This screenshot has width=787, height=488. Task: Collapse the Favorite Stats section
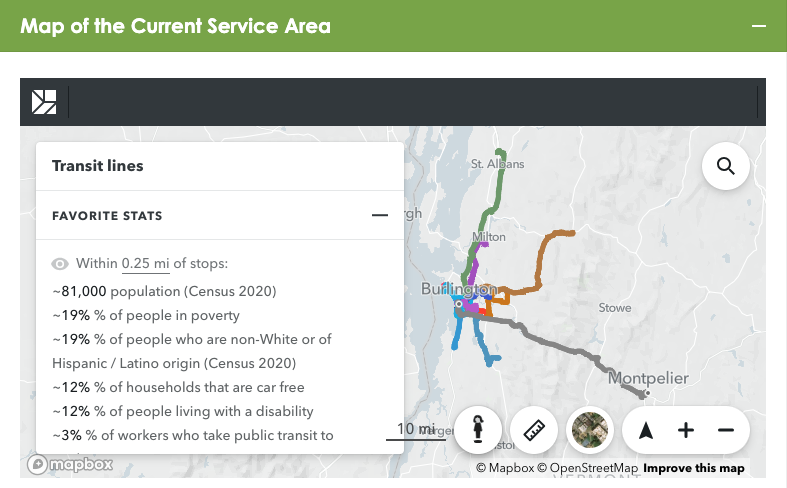[x=379, y=215]
